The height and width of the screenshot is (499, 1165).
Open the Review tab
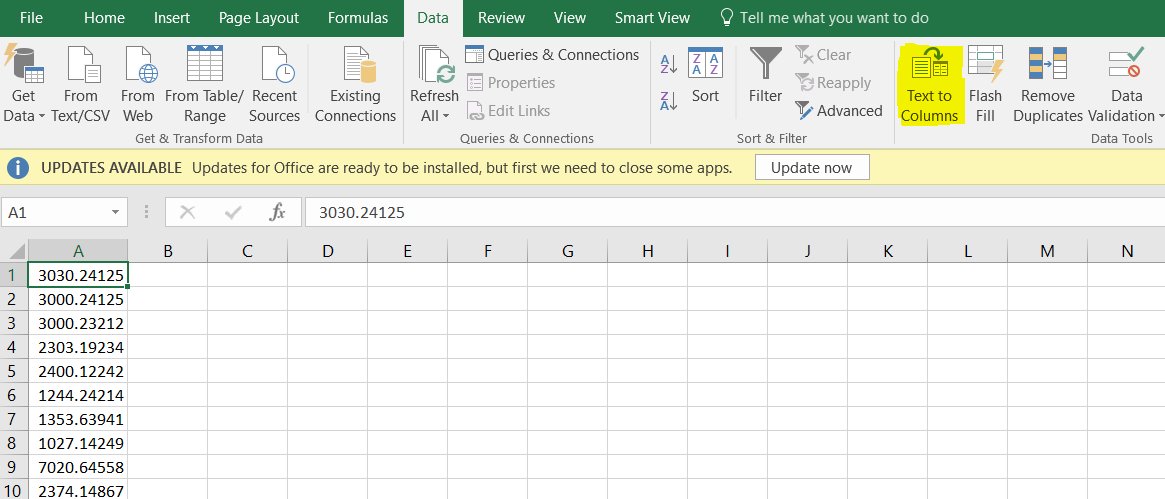(x=502, y=18)
